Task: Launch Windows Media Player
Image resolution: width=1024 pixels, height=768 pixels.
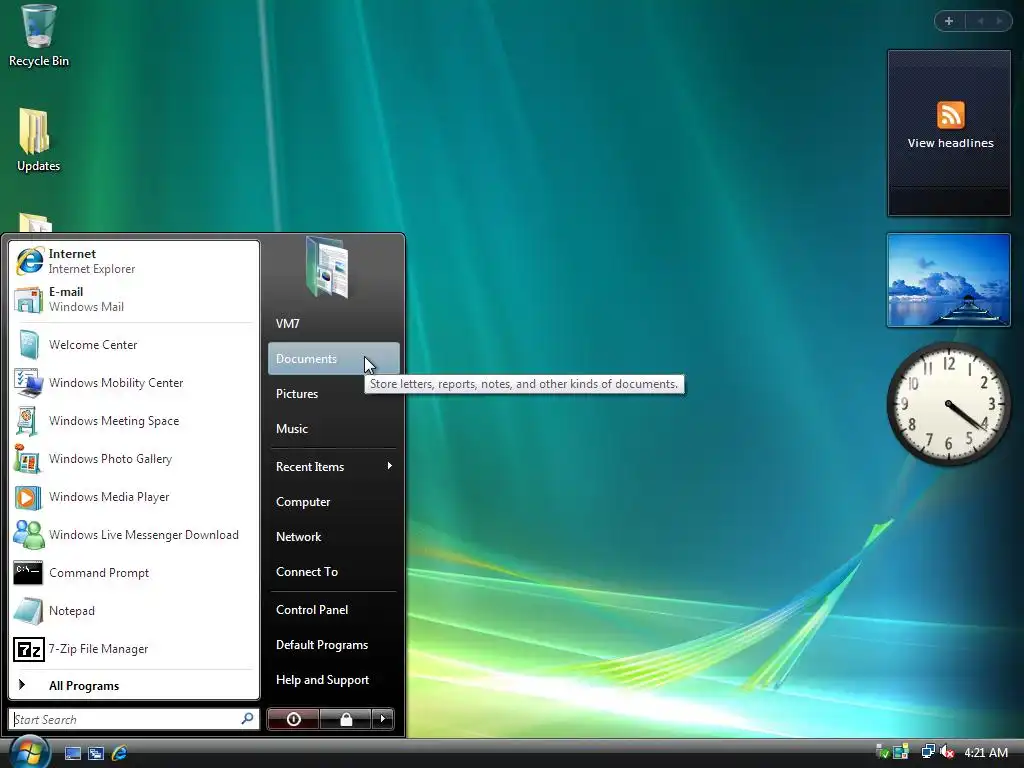Action: coord(133,497)
